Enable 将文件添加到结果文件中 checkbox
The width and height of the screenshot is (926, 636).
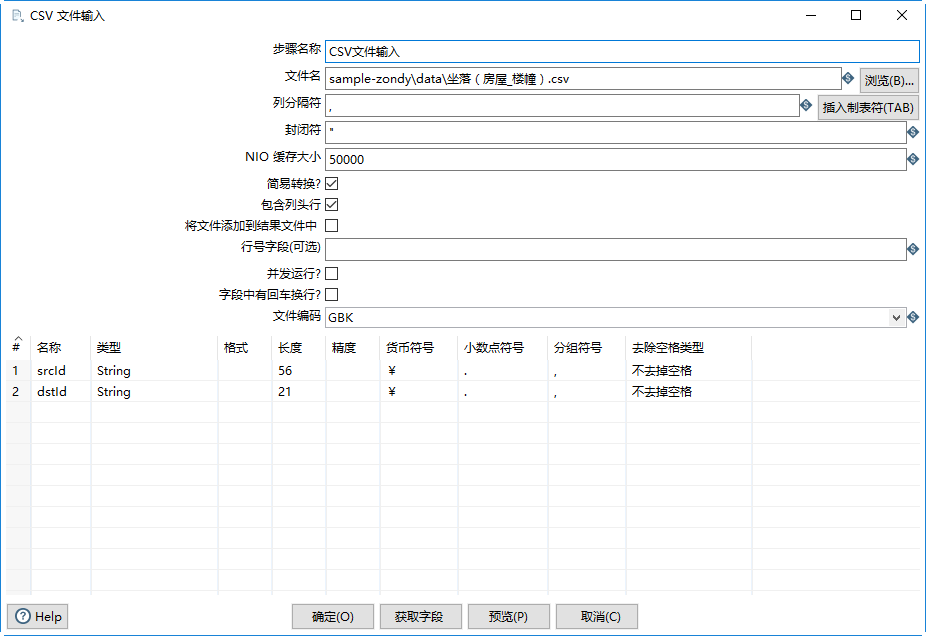[x=332, y=226]
